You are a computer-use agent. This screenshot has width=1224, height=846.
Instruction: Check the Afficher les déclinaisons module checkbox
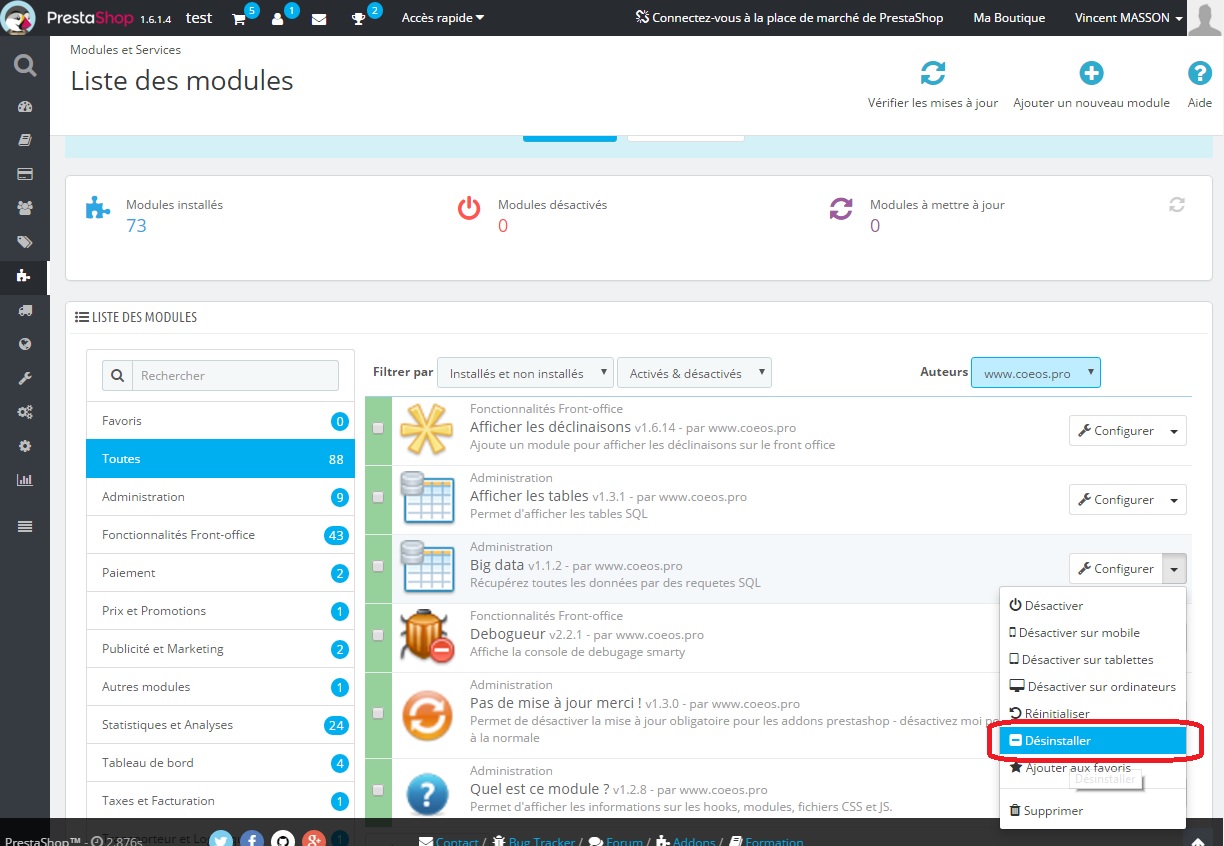(x=378, y=428)
